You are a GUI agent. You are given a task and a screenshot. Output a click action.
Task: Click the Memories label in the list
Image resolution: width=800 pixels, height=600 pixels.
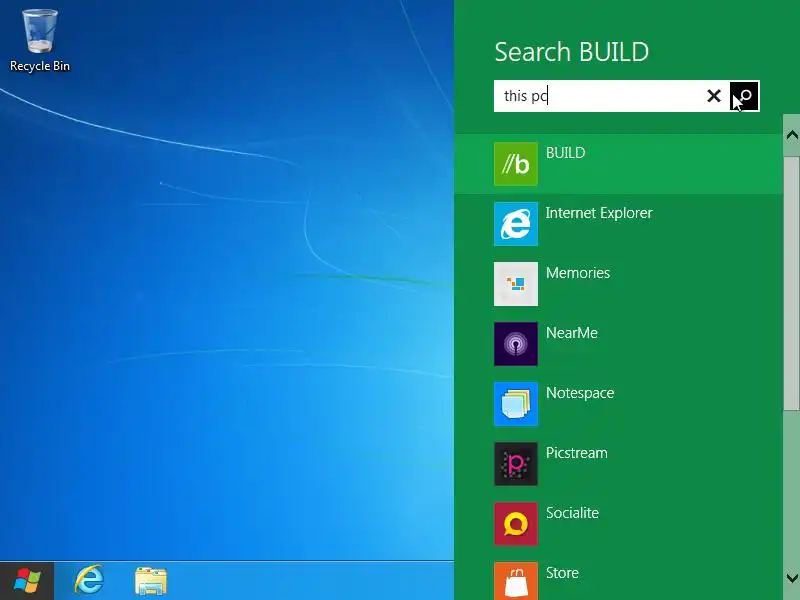[x=578, y=273]
